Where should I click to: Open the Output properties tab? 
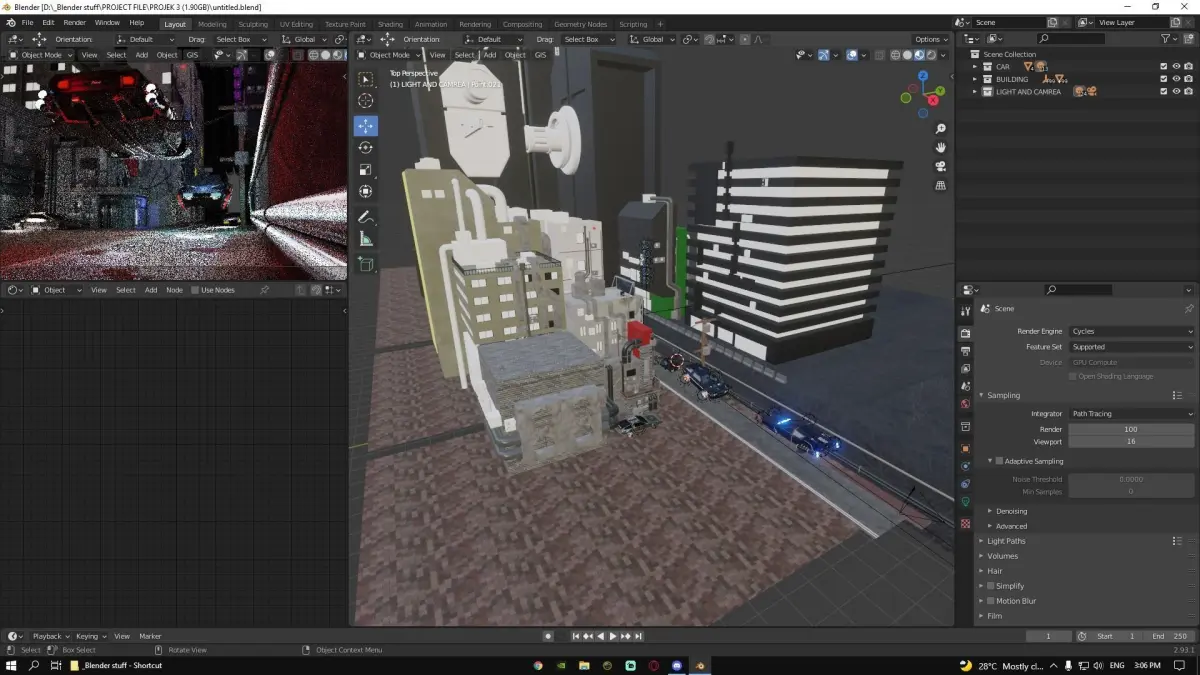[965, 351]
